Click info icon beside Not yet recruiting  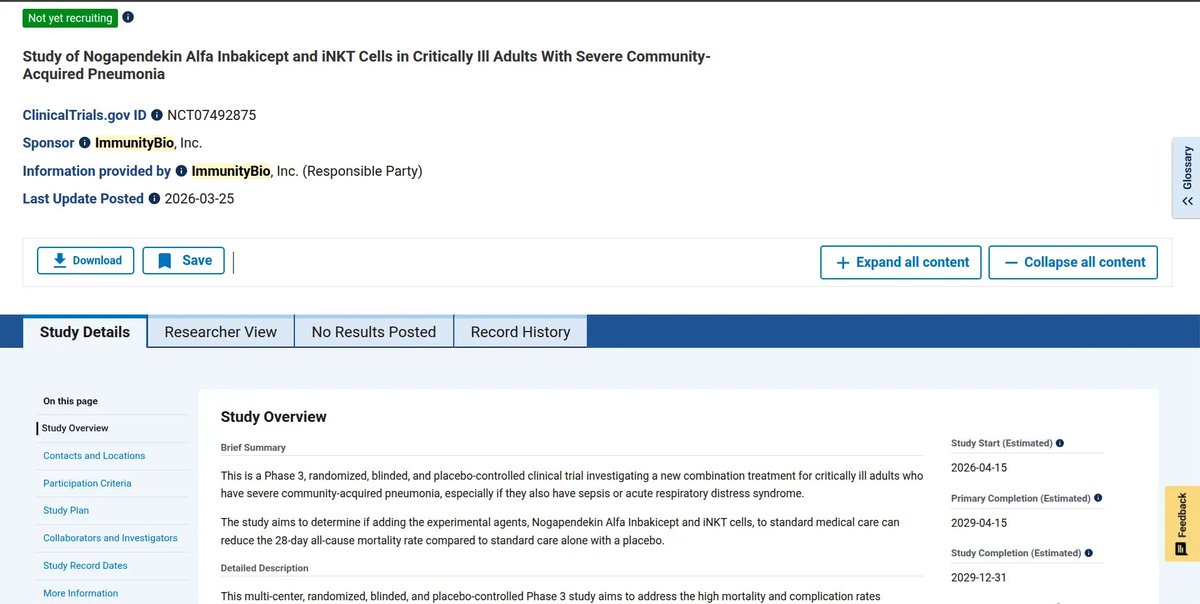[x=127, y=17]
